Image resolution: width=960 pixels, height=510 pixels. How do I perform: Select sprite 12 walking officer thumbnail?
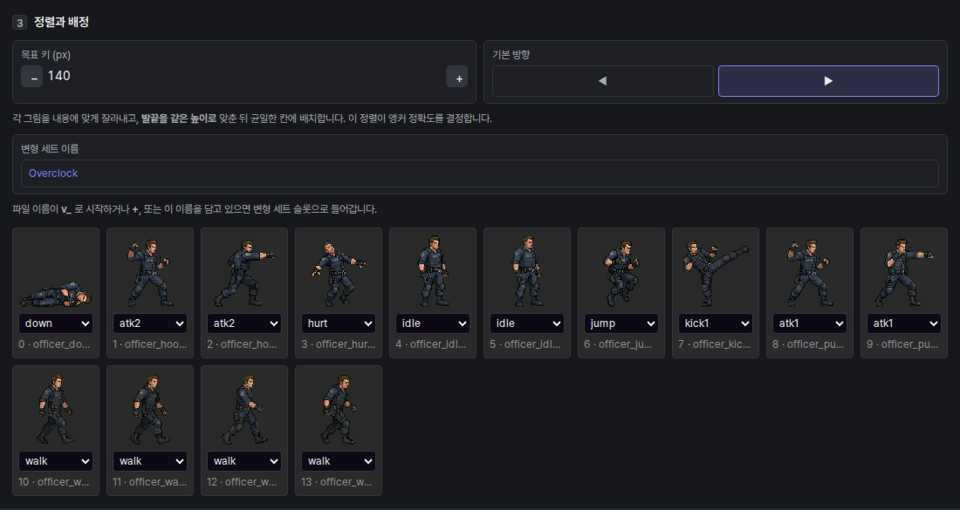[x=244, y=409]
